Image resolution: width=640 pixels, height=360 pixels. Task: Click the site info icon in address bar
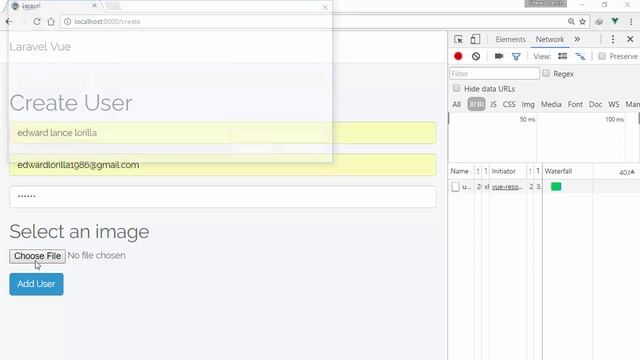(x=67, y=22)
